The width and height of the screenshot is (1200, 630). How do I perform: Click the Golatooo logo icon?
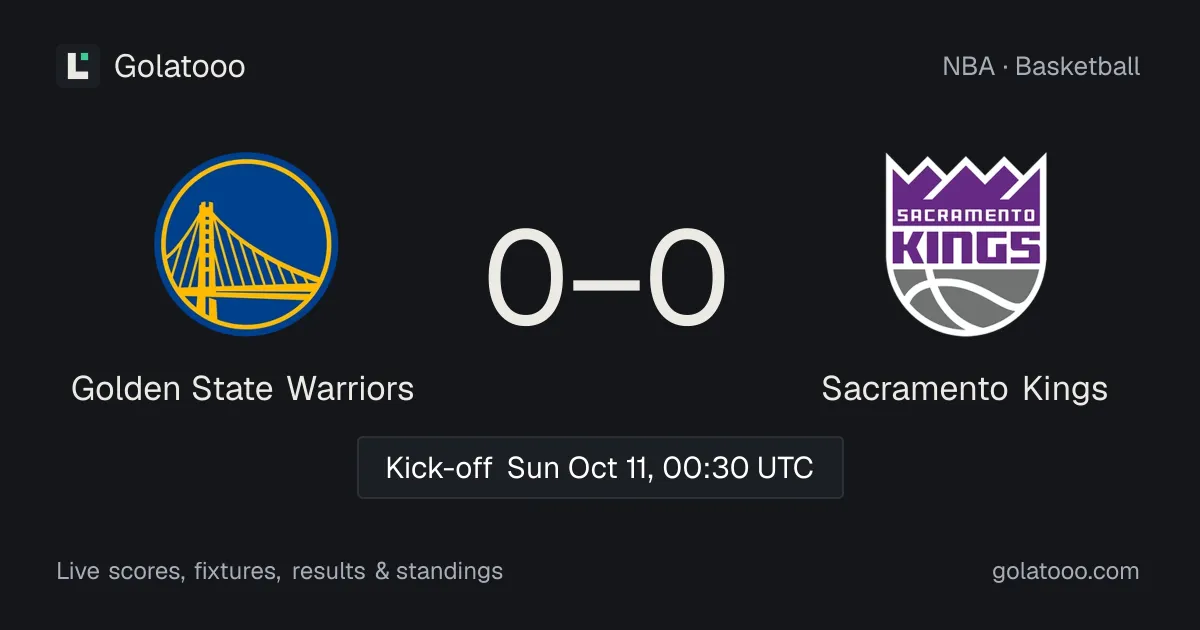point(78,66)
